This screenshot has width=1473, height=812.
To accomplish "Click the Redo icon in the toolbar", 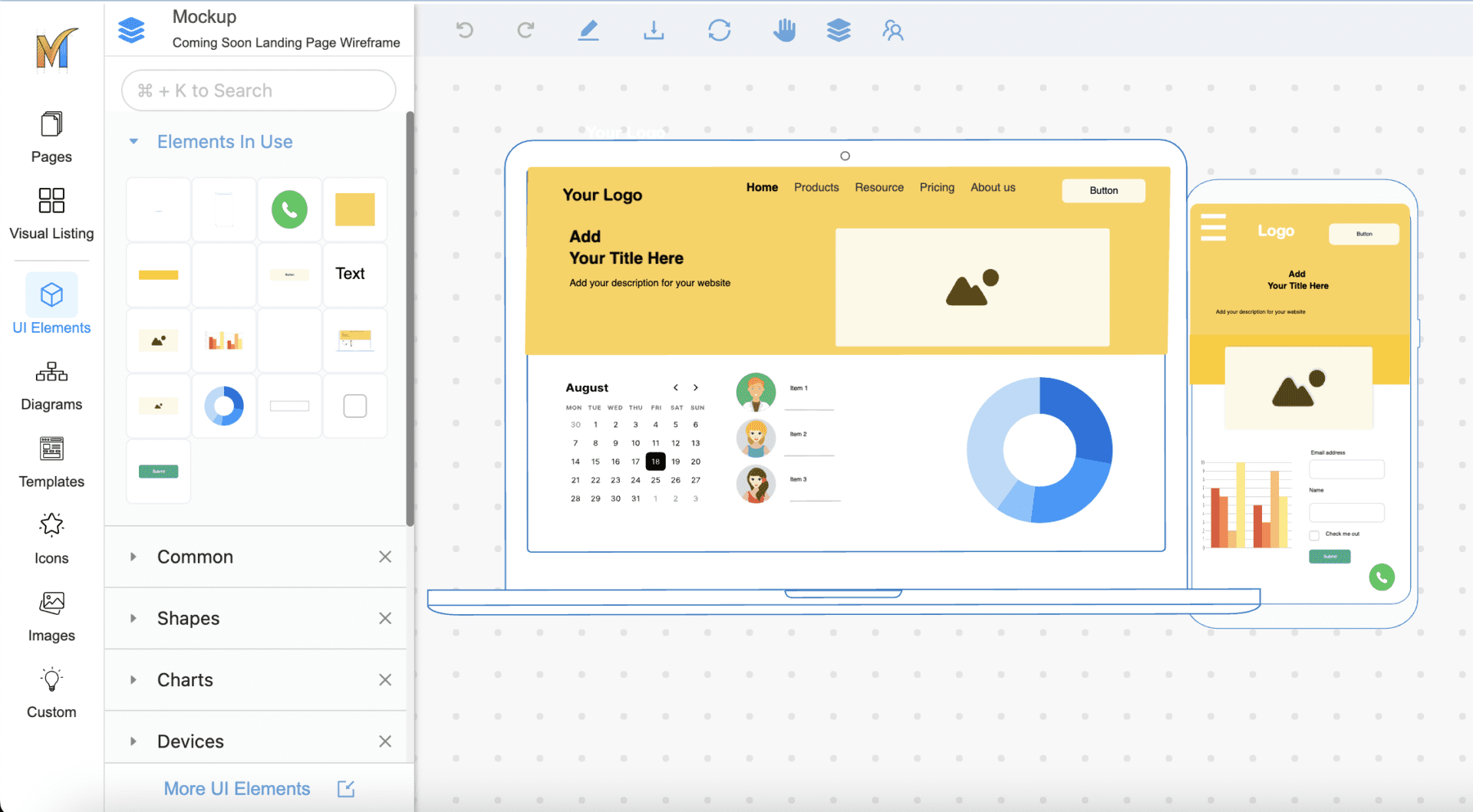I will [526, 31].
